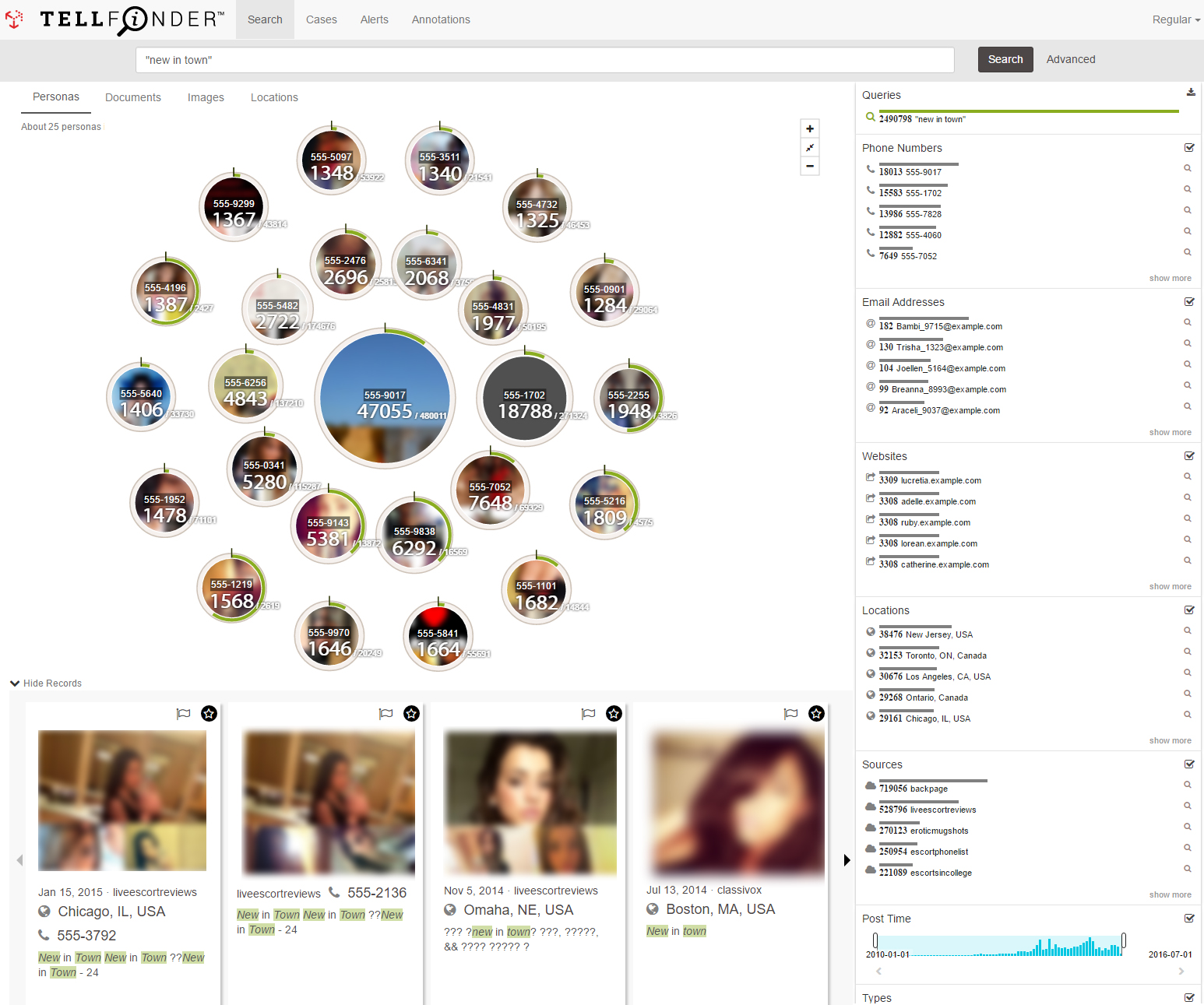The width and height of the screenshot is (1204, 1005).
Task: Toggle the Email Addresses facet checkbox
Action: tap(1189, 302)
